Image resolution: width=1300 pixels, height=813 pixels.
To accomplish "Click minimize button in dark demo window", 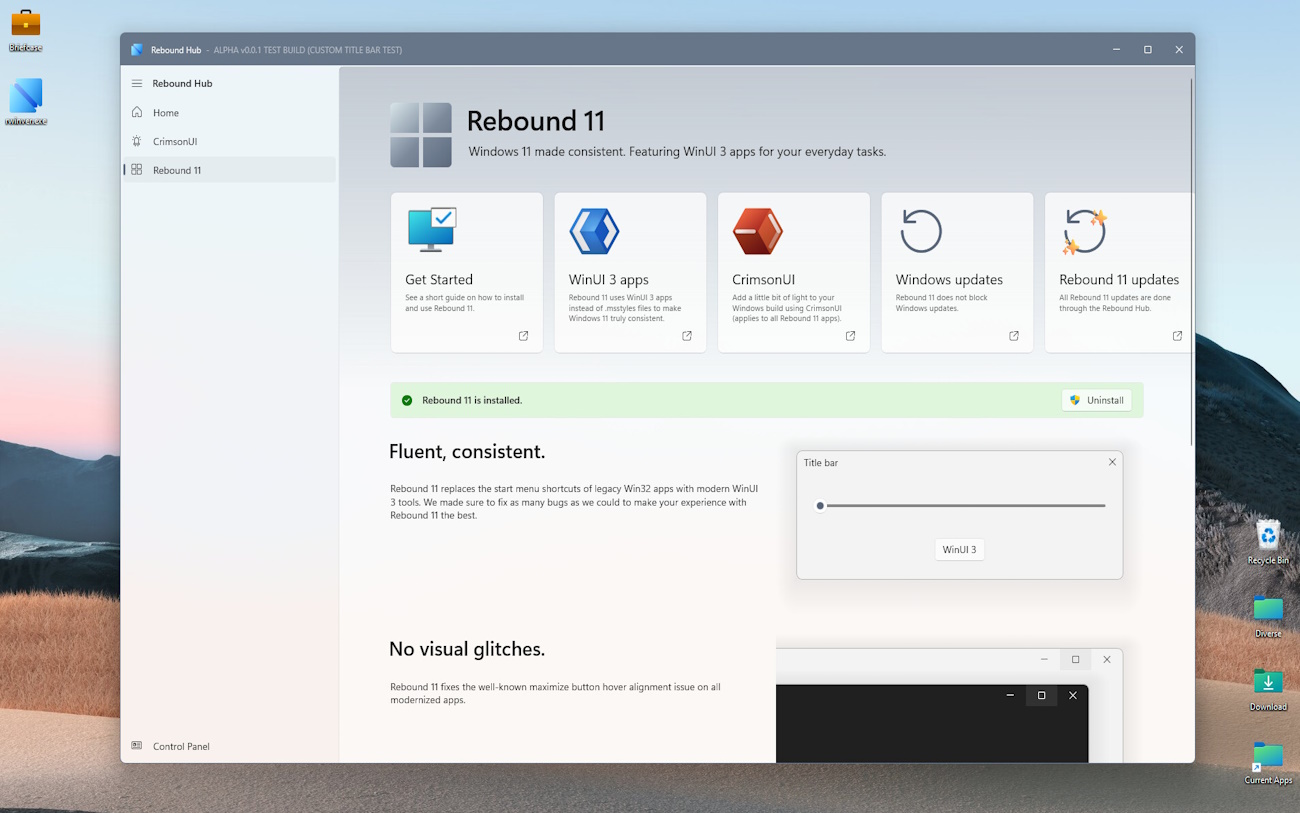I will coord(1010,695).
